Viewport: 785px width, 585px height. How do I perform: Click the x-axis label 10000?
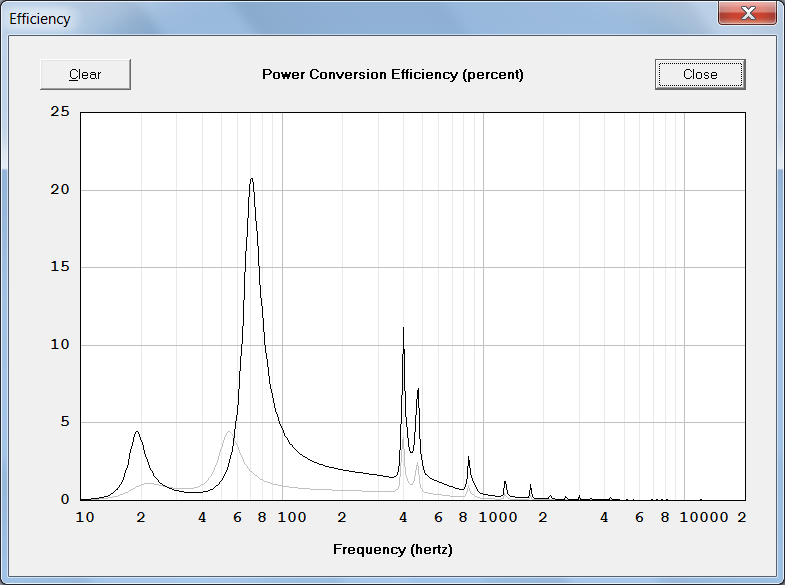(x=704, y=517)
